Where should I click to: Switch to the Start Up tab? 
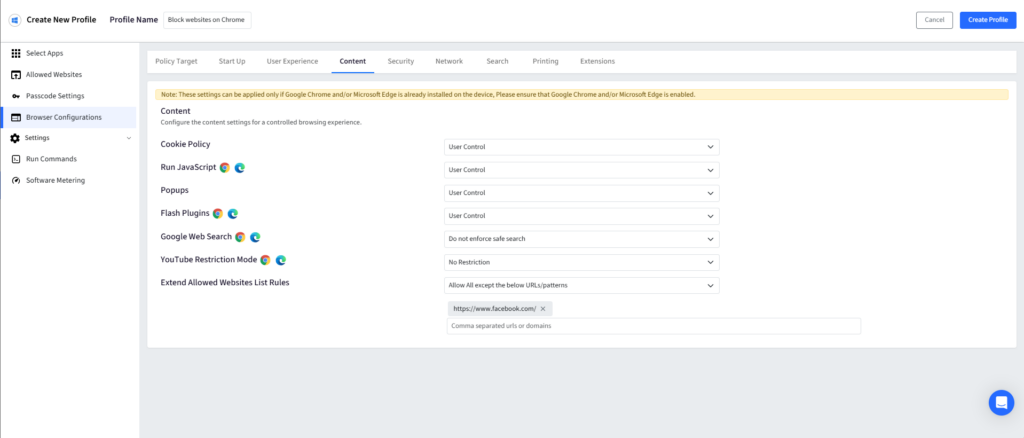click(232, 61)
